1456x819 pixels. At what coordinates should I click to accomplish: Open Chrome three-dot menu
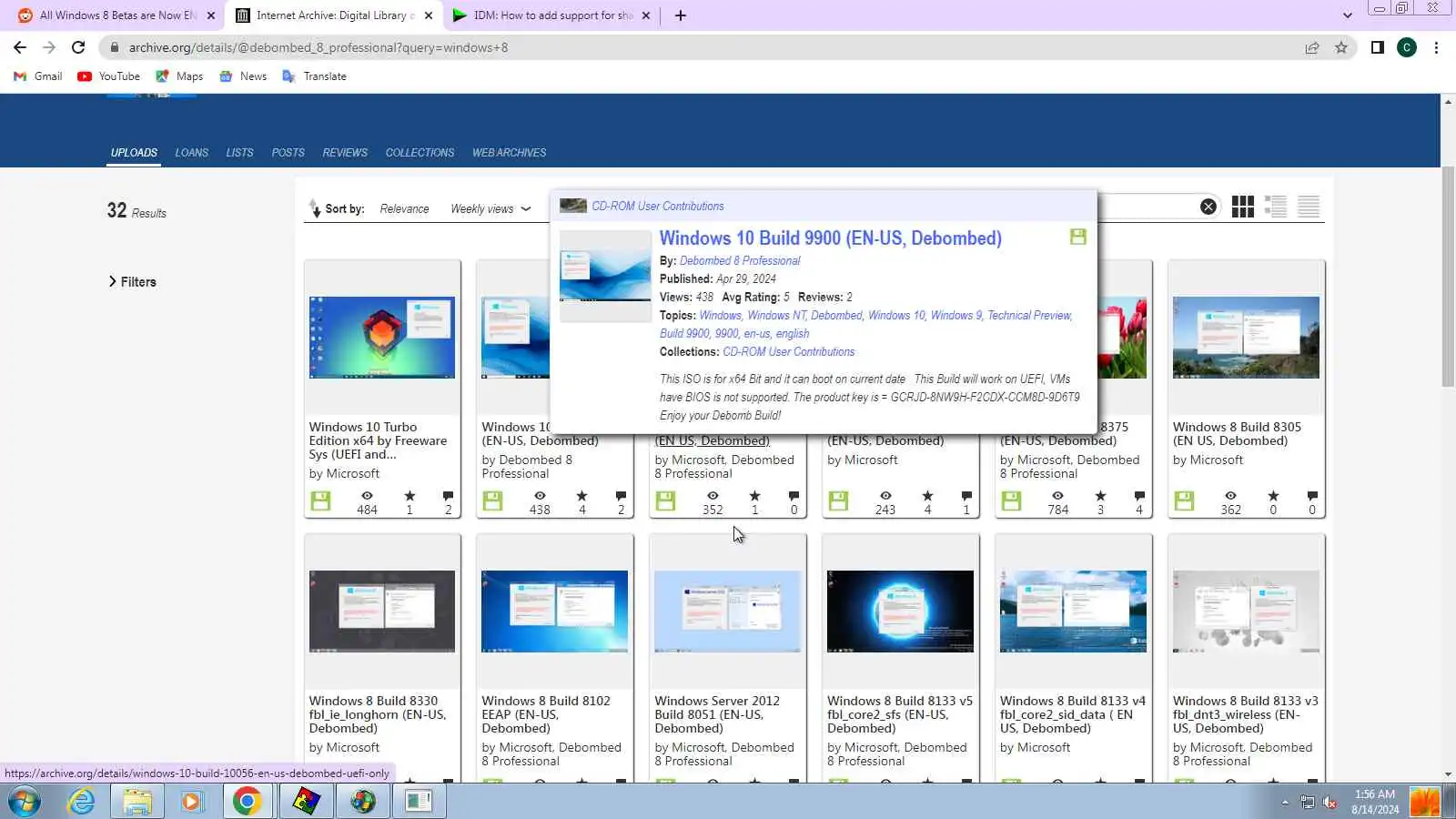1437,47
